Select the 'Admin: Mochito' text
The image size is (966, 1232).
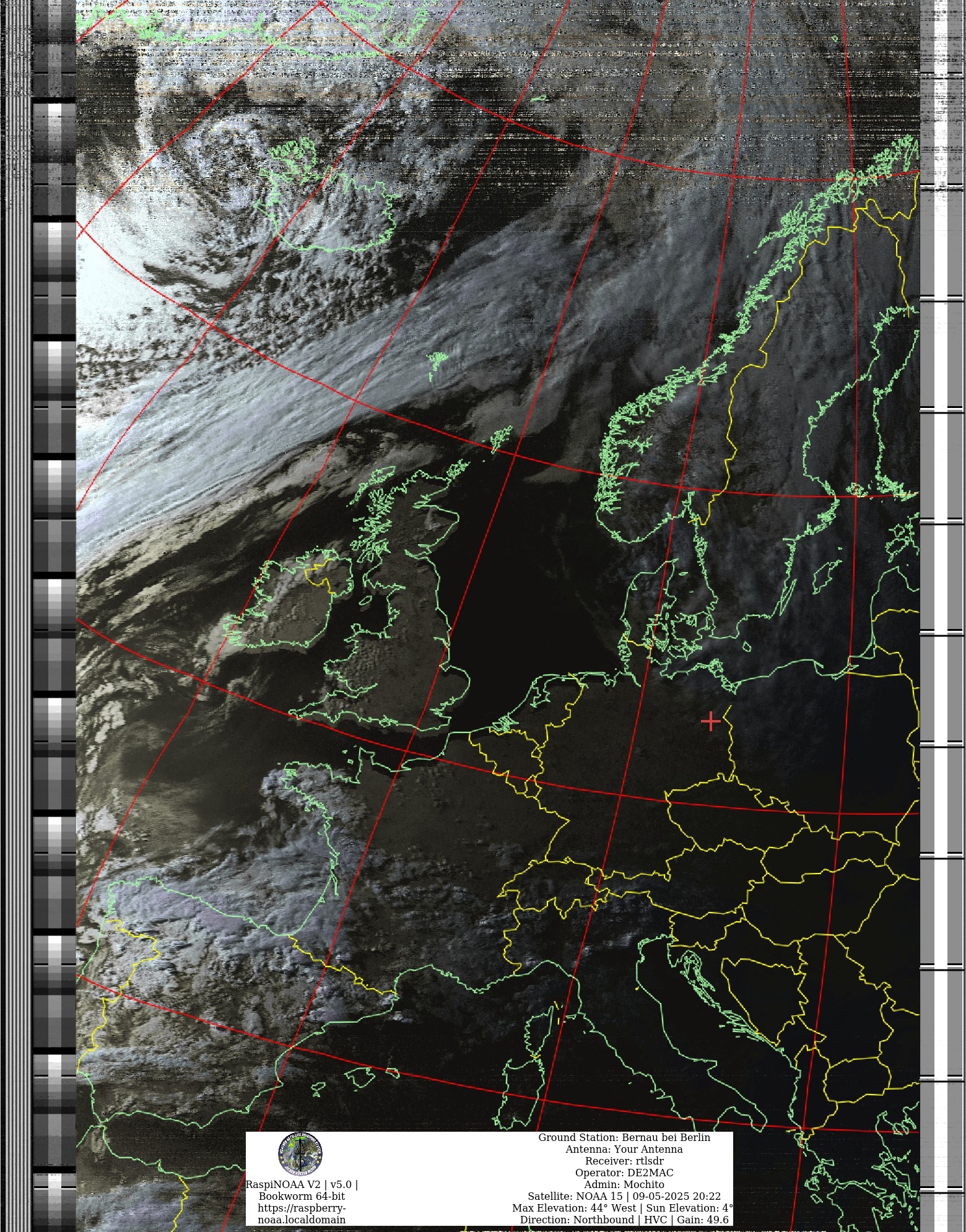click(624, 1184)
